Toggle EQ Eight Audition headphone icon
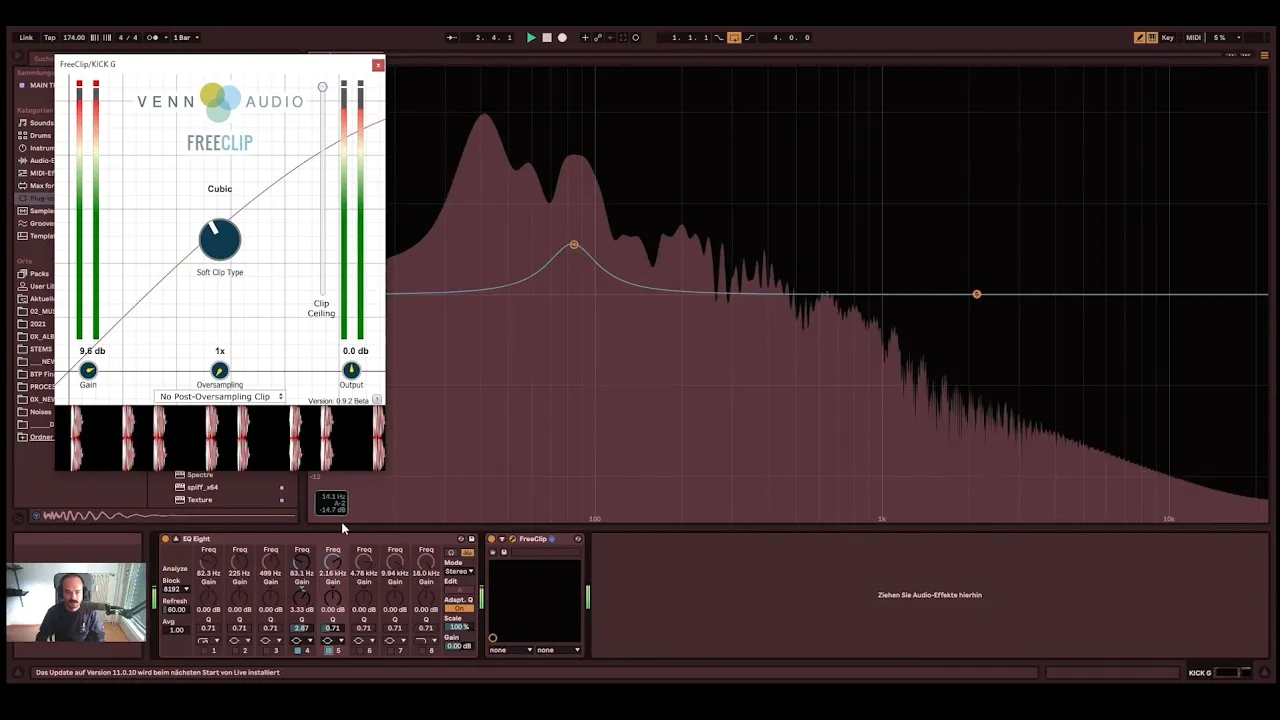The image size is (1280, 720). pyautogui.click(x=451, y=552)
